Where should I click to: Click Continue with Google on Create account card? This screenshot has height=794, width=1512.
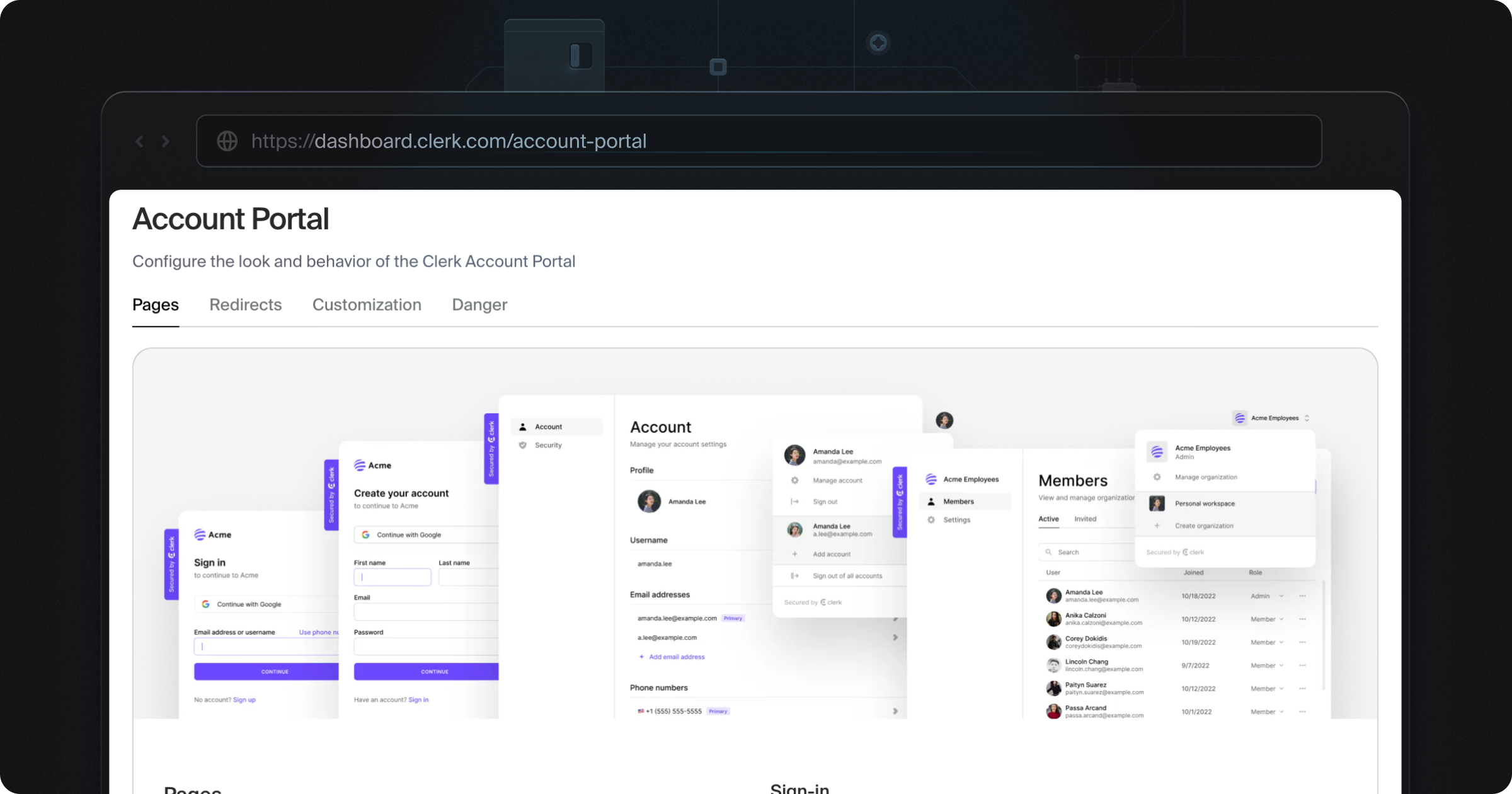click(427, 535)
